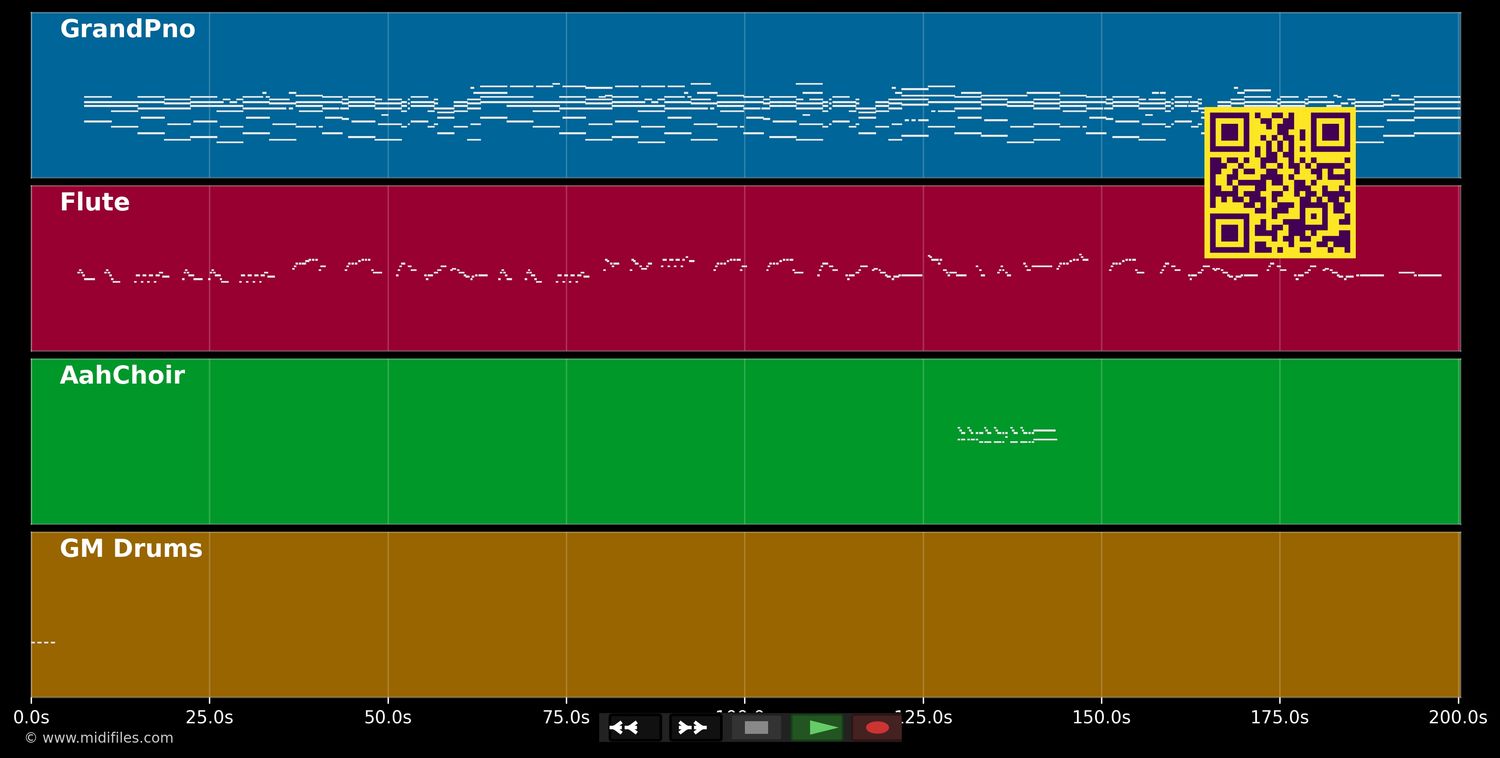Click the drum notes at track start
The height and width of the screenshot is (758, 1500).
43,642
